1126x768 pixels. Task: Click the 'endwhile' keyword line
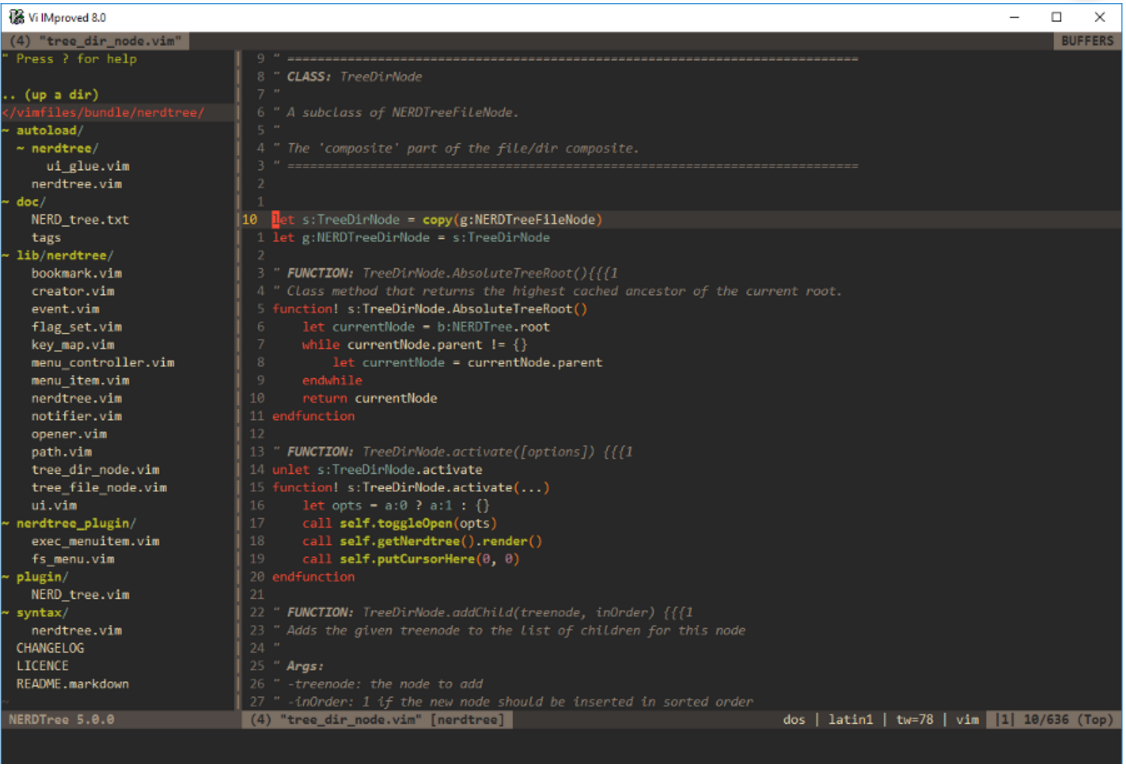coord(332,380)
